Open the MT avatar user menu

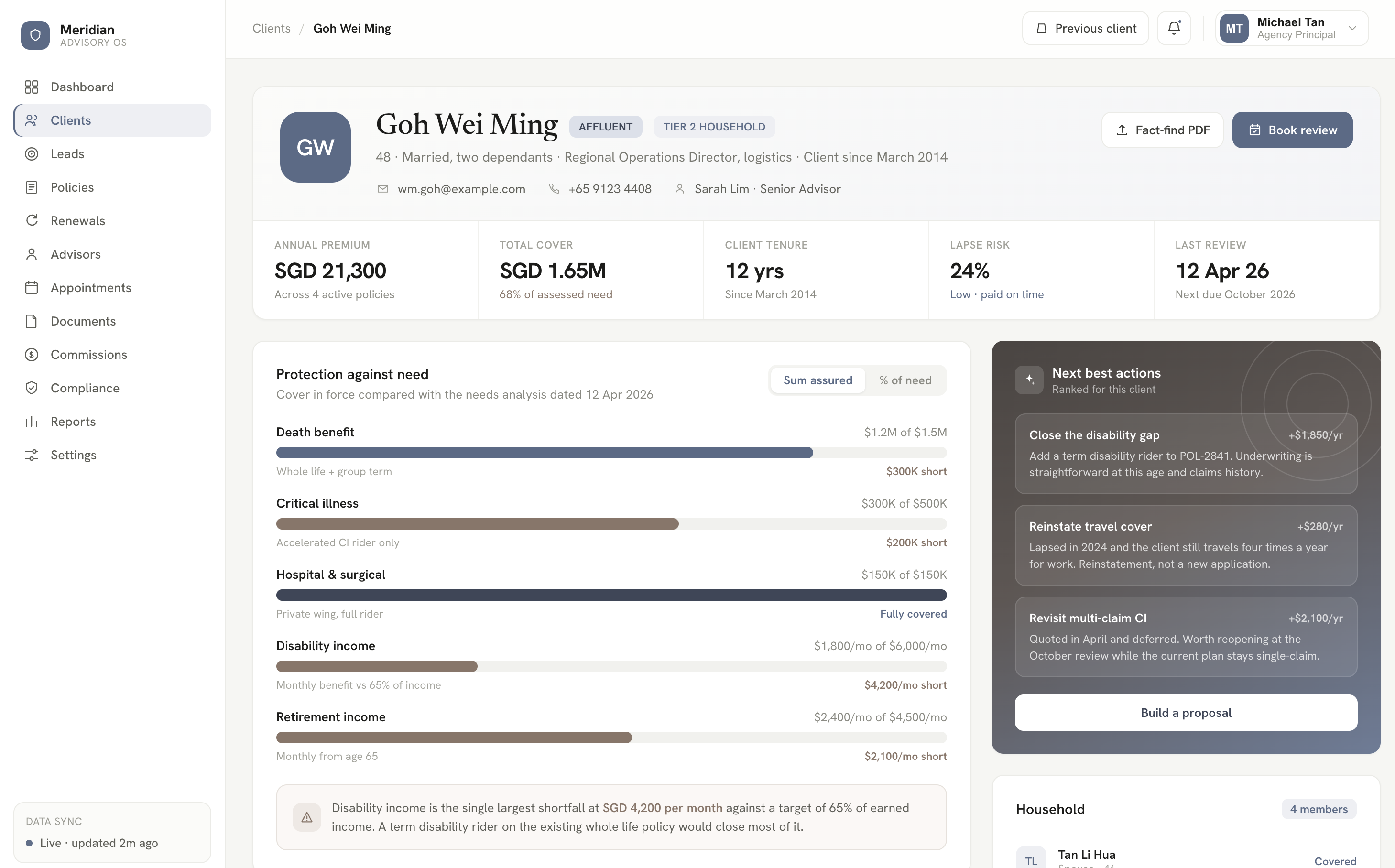(x=1234, y=28)
